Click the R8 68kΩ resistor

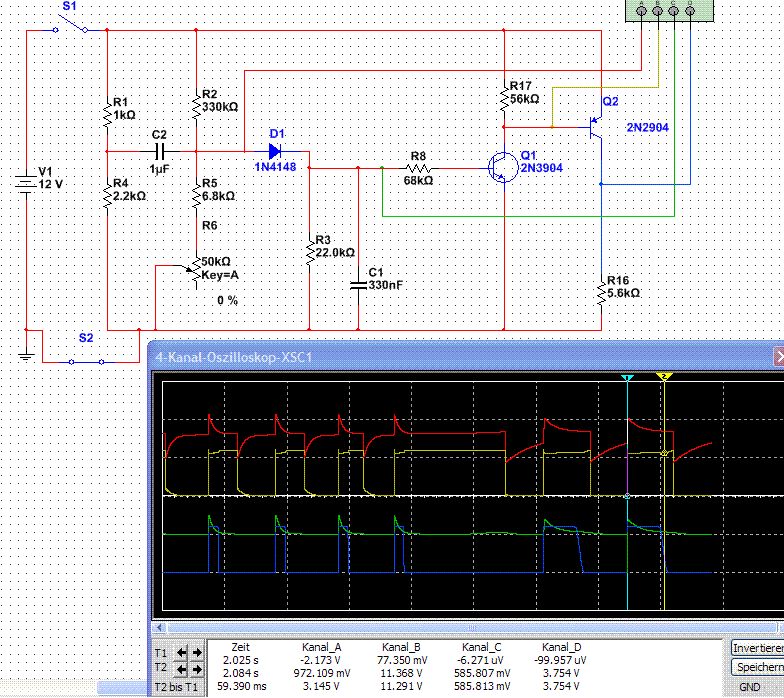(419, 169)
